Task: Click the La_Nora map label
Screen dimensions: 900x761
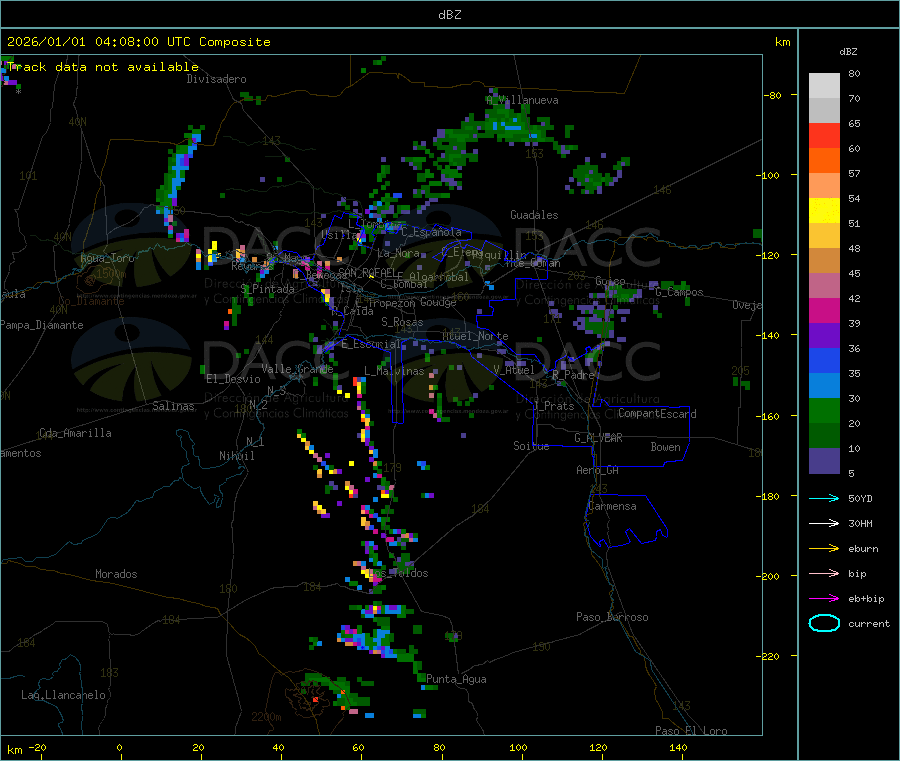Action: coord(398,253)
